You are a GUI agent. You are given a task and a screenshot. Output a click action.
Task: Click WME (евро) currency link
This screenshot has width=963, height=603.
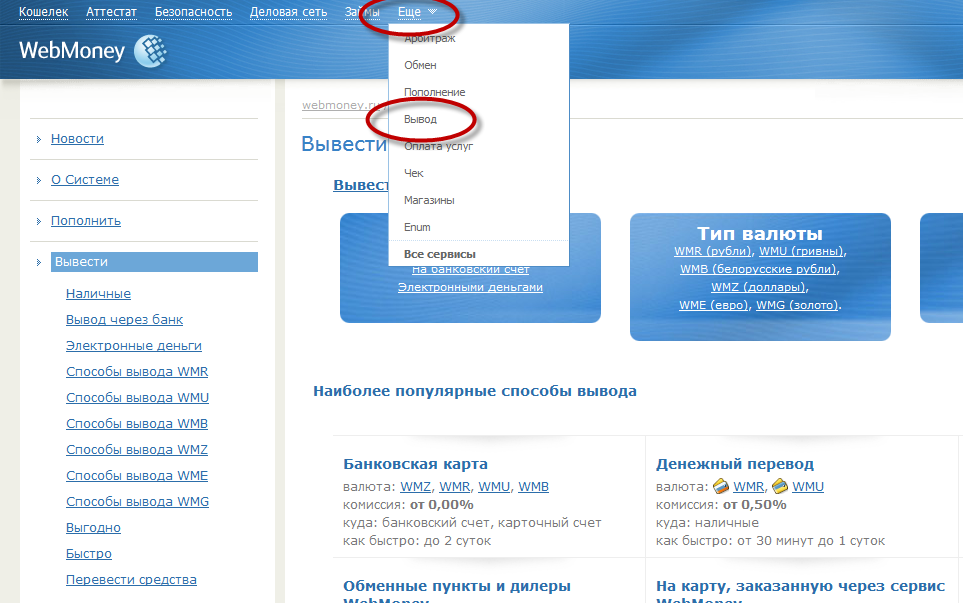(714, 305)
